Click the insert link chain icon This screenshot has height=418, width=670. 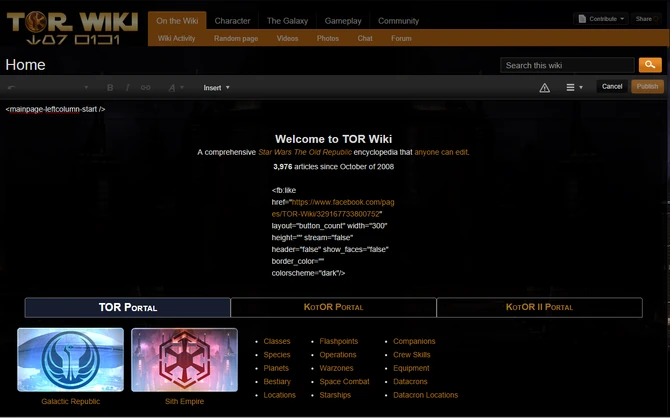coord(146,87)
